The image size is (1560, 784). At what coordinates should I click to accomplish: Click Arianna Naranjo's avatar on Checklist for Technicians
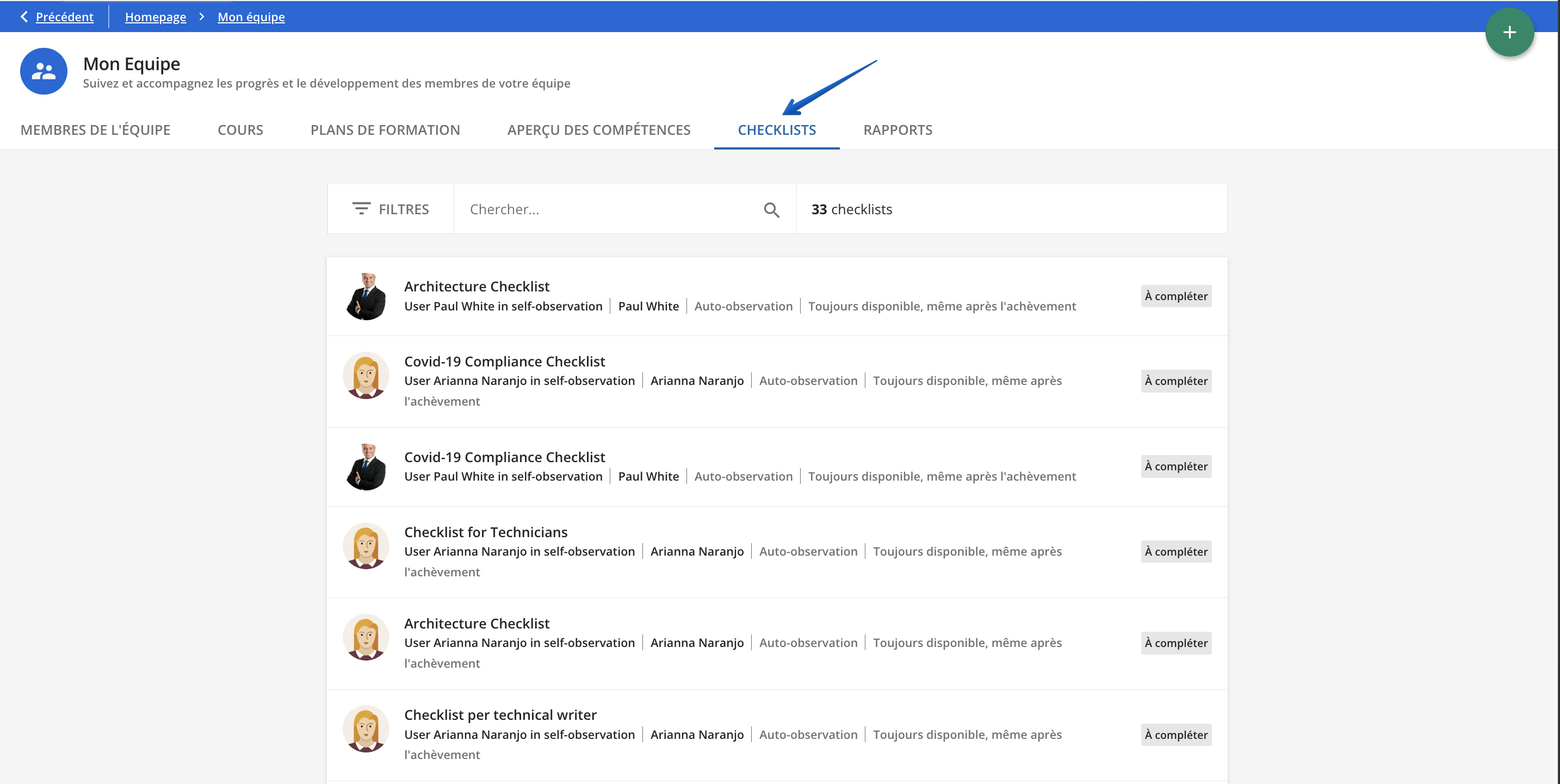[x=366, y=546]
